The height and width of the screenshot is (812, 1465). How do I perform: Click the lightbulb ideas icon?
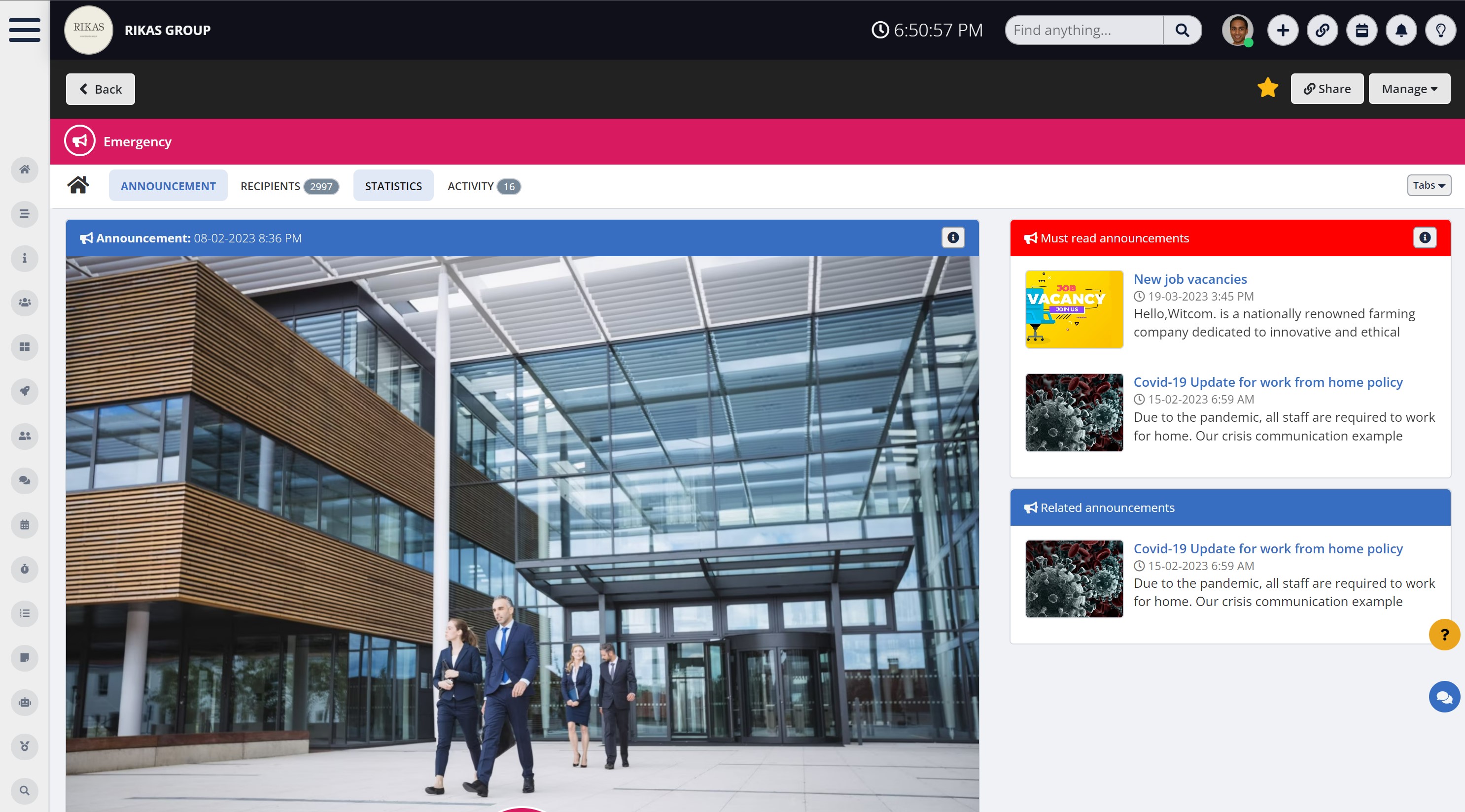coord(1440,30)
